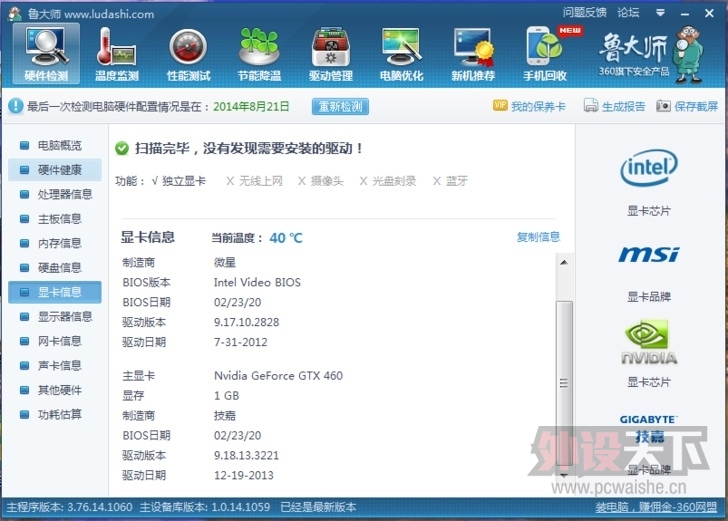
Task: Select 显卡信息 in the sidebar
Action: click(x=55, y=292)
